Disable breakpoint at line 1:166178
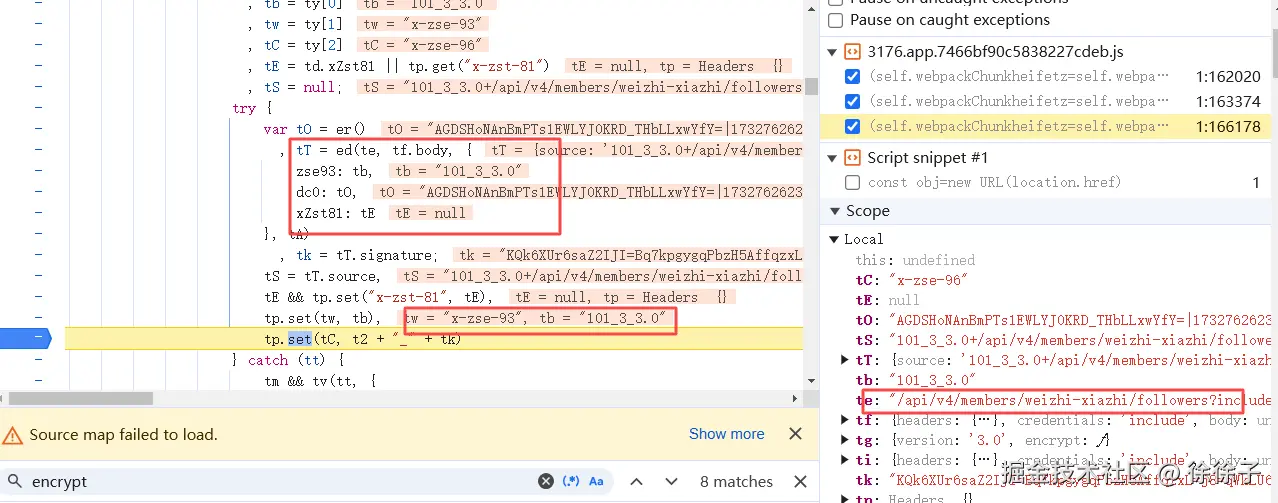 click(x=852, y=126)
